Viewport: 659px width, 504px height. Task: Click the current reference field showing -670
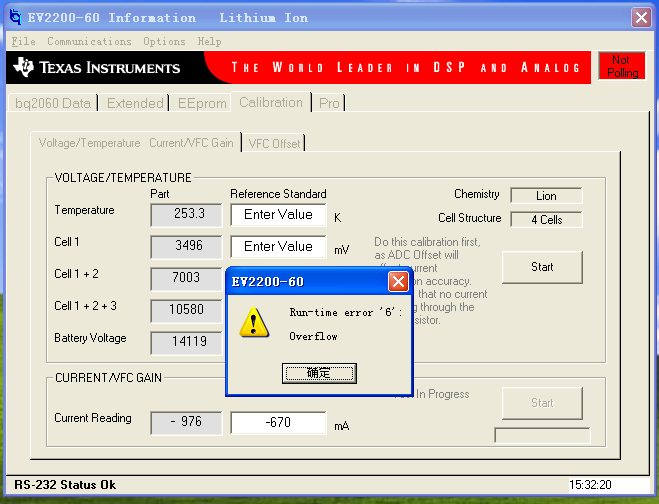point(278,422)
